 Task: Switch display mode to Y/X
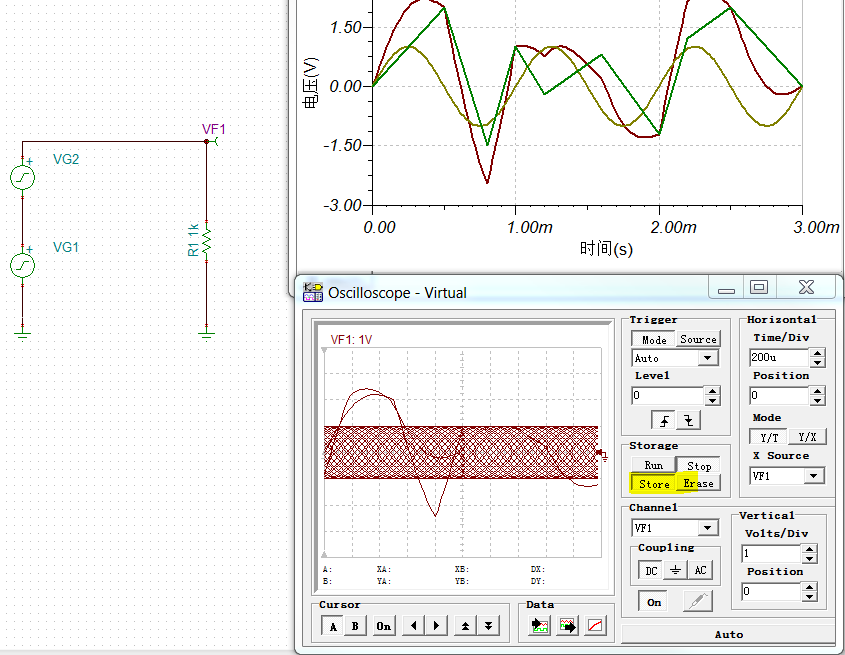coord(808,436)
